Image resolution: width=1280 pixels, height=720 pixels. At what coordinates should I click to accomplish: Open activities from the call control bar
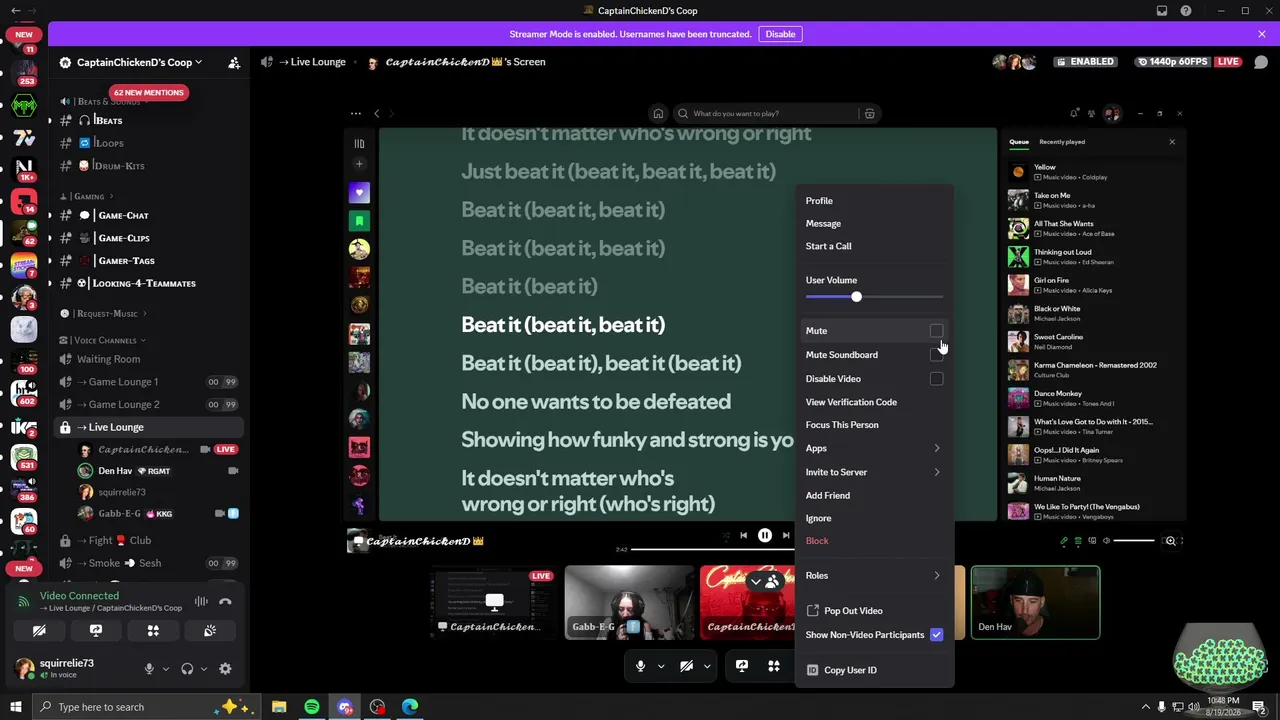pos(774,666)
